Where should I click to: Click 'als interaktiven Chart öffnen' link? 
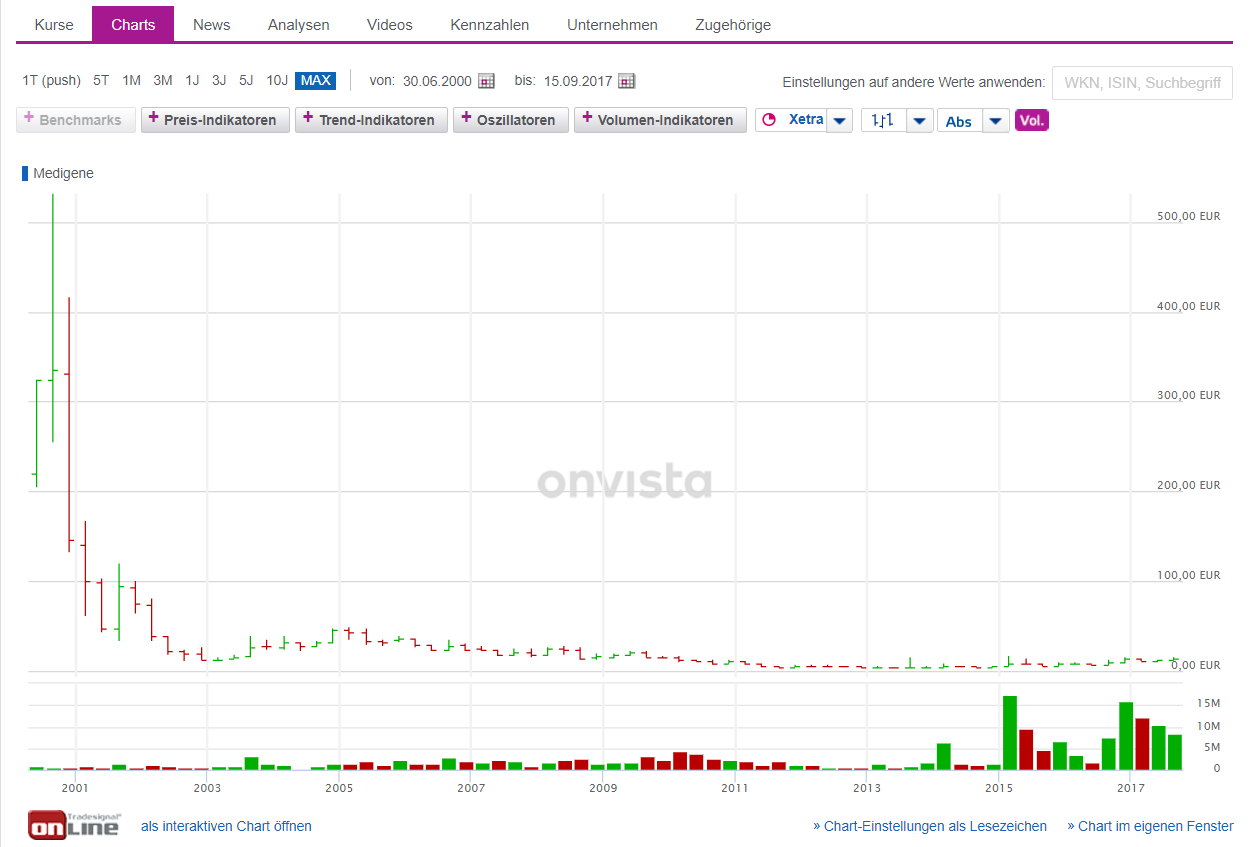[226, 826]
